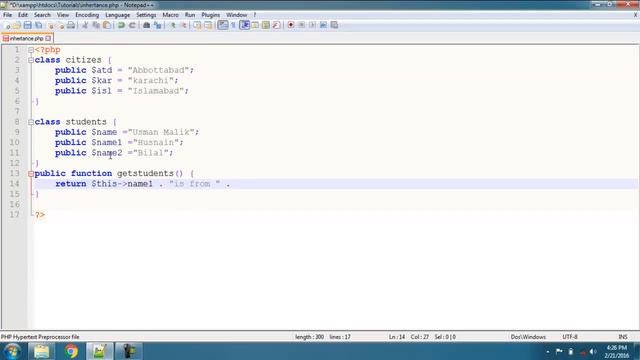Screen dimensions: 640x360
Task: Click the Windows Start button
Action: pyautogui.click(x=12, y=351)
